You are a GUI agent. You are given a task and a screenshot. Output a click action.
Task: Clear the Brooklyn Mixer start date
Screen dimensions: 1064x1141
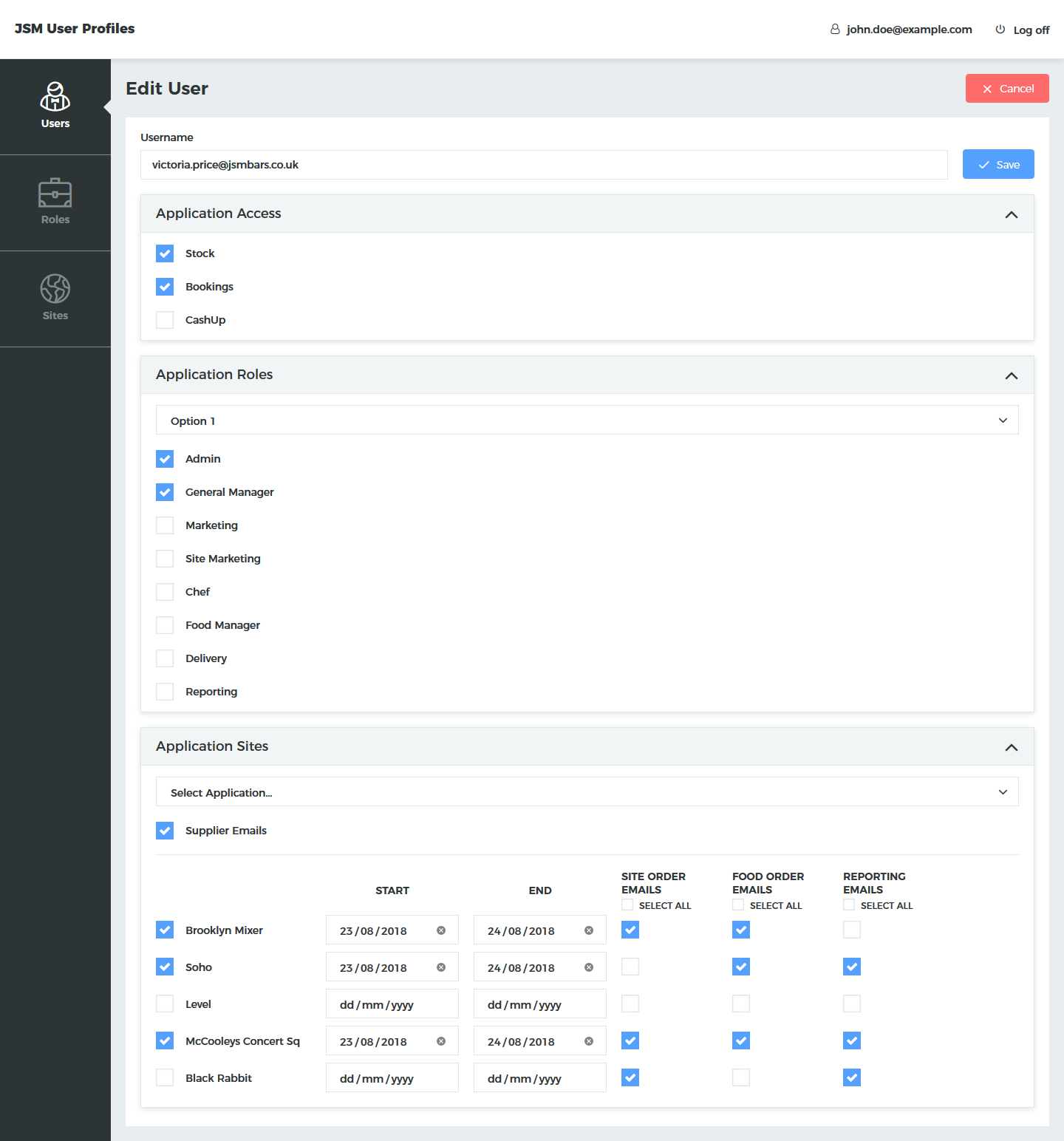tap(441, 930)
